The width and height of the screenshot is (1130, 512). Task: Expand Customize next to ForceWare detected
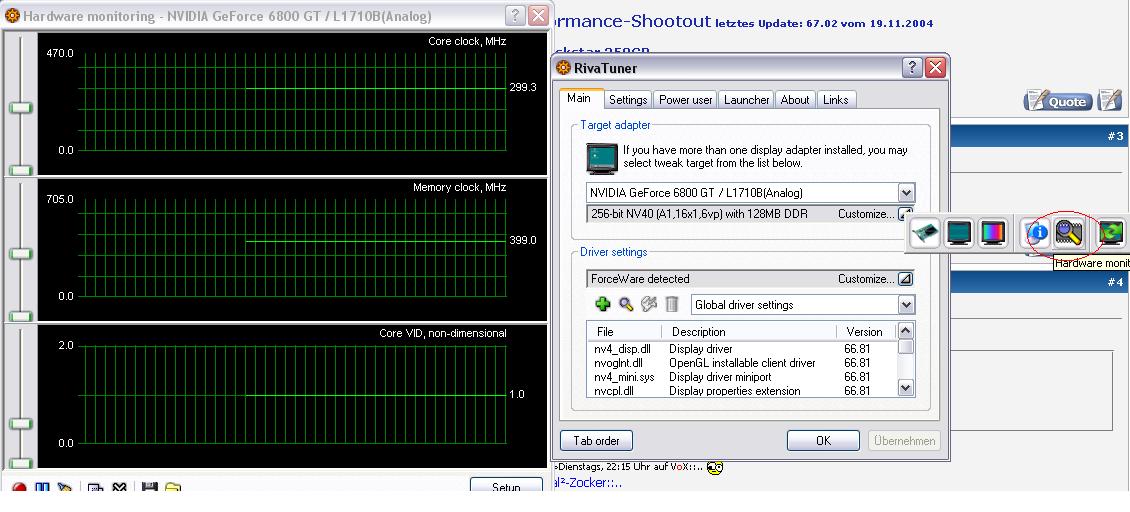pyautogui.click(x=906, y=278)
